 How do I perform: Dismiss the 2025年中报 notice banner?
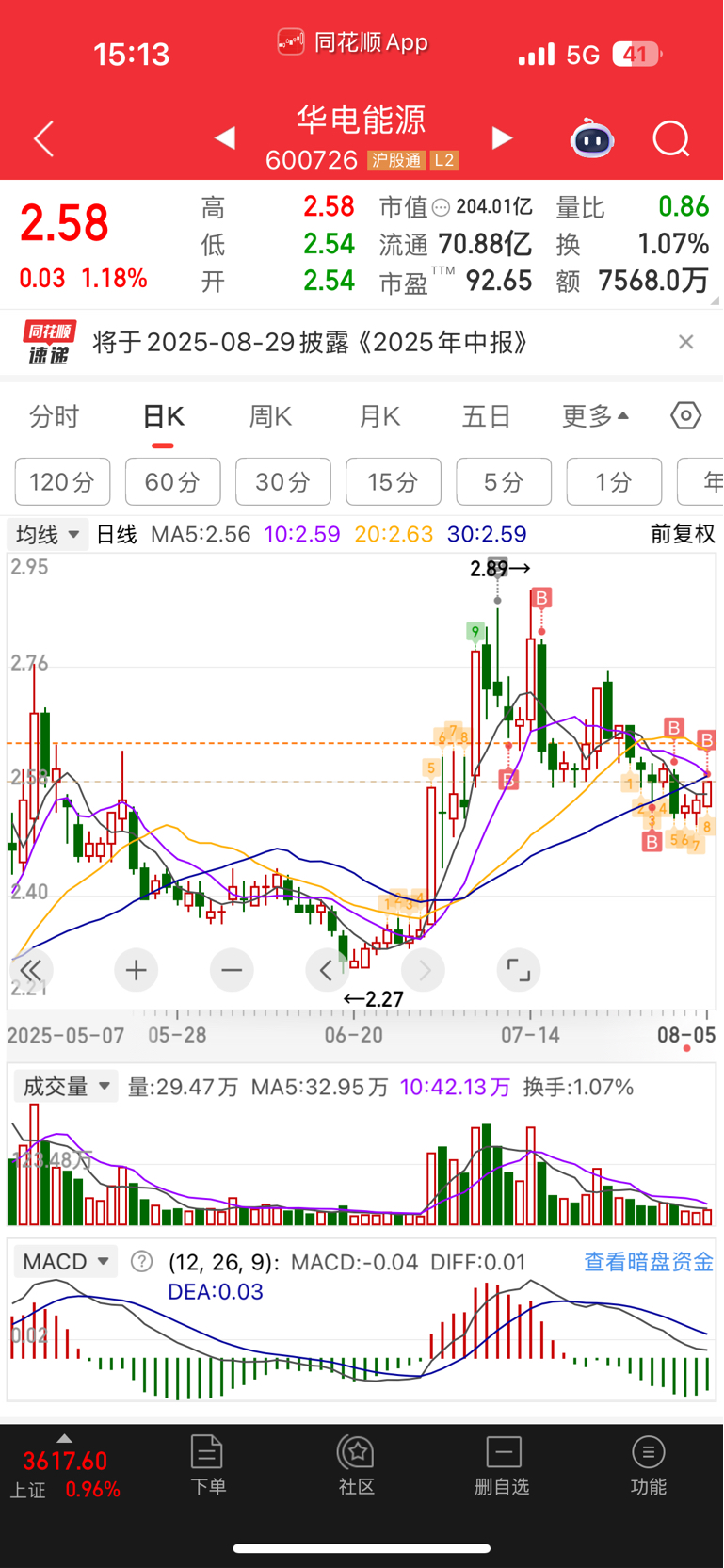[x=686, y=342]
